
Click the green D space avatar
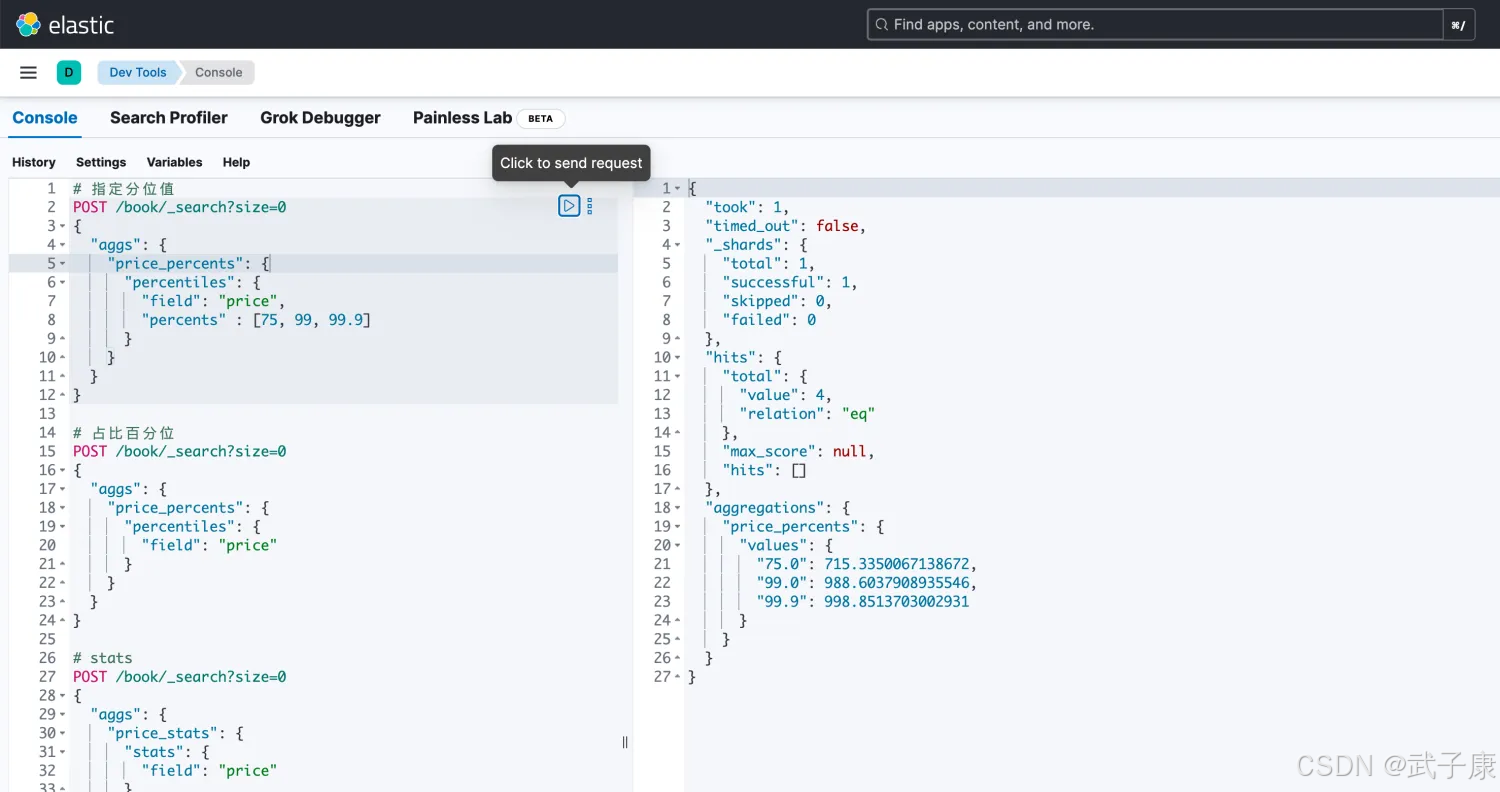click(x=69, y=72)
